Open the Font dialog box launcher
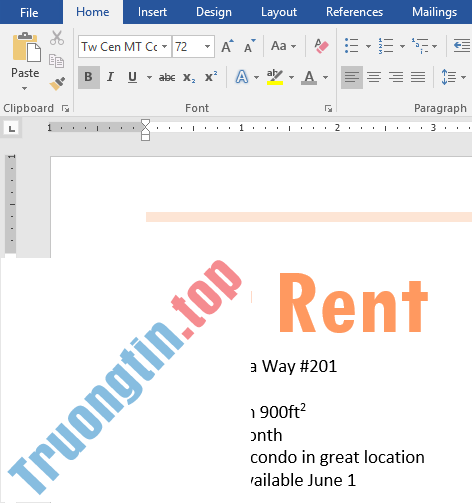Screen dimensions: 472x503 click(328, 108)
